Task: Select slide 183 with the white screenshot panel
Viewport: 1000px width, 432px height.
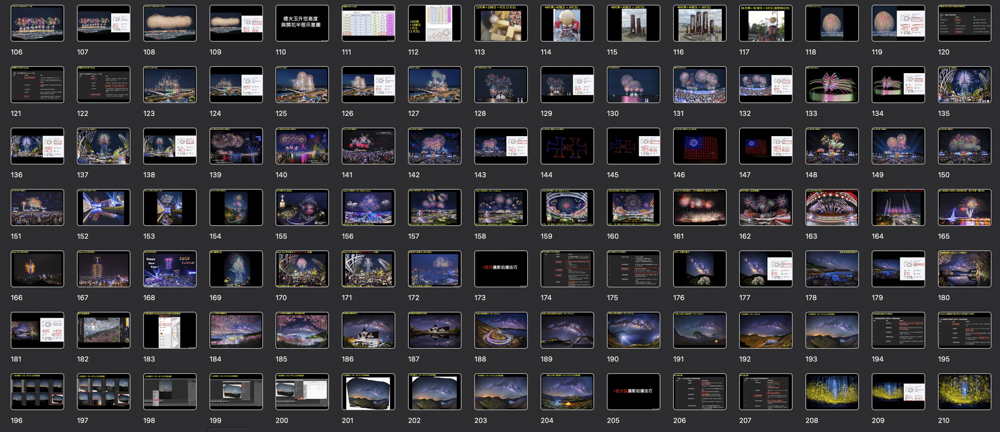Action: point(170,330)
